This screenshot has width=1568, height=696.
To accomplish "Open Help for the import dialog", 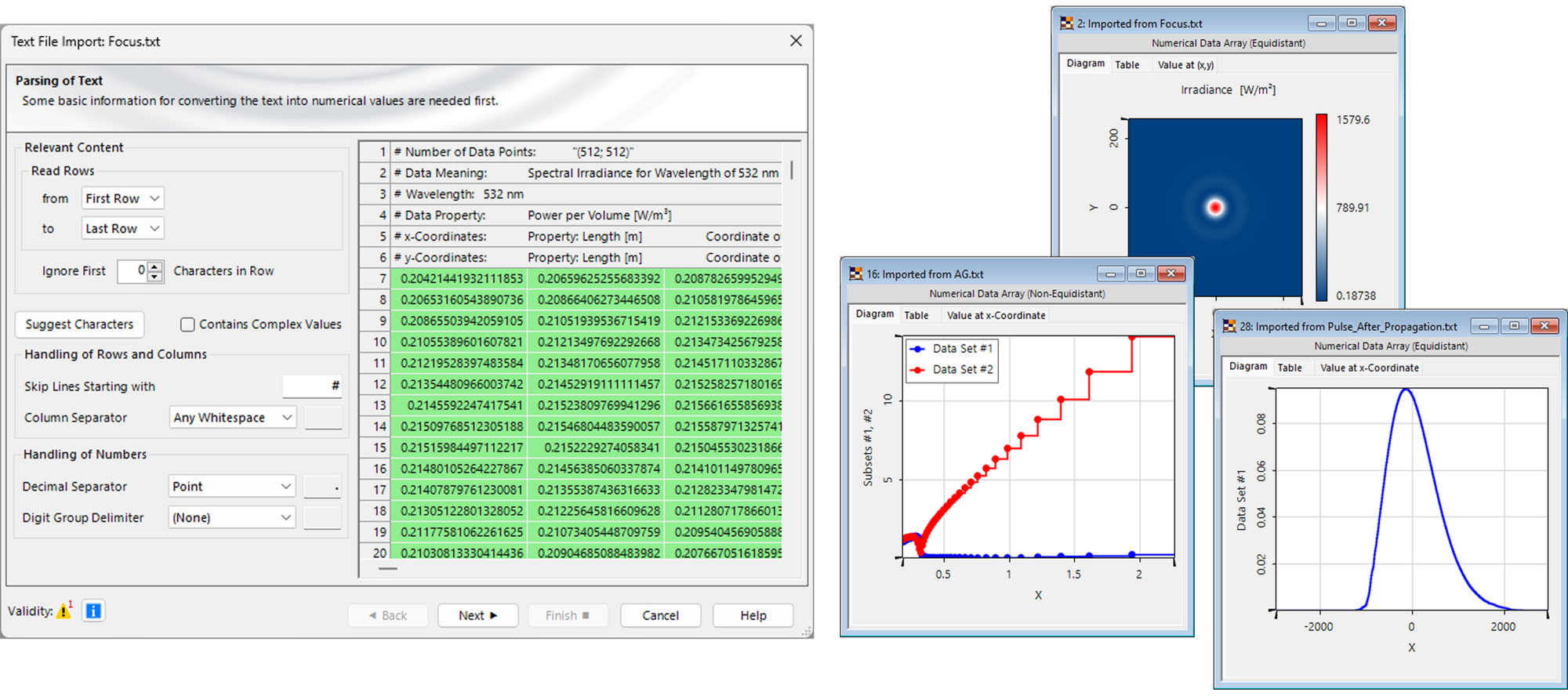I will tap(753, 615).
